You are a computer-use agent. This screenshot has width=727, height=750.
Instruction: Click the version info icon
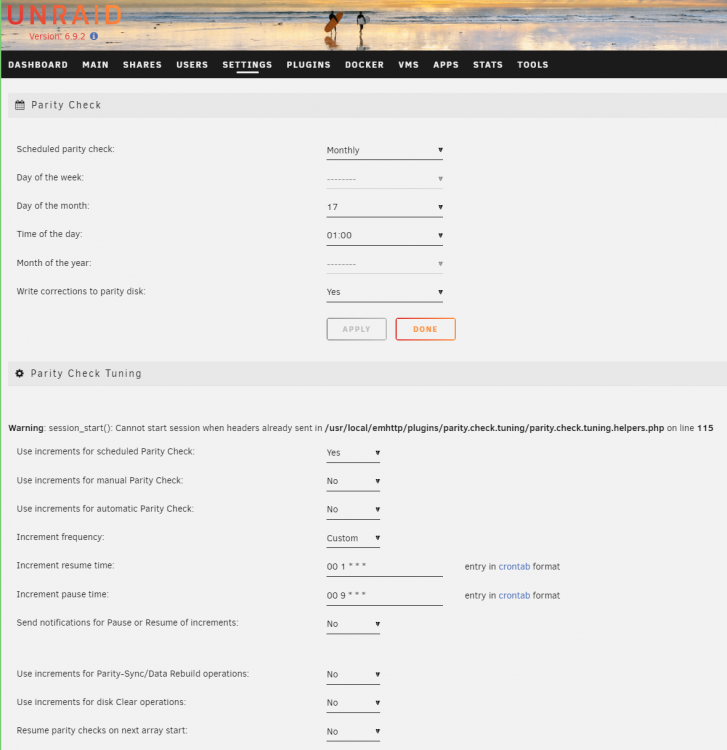coord(94,36)
